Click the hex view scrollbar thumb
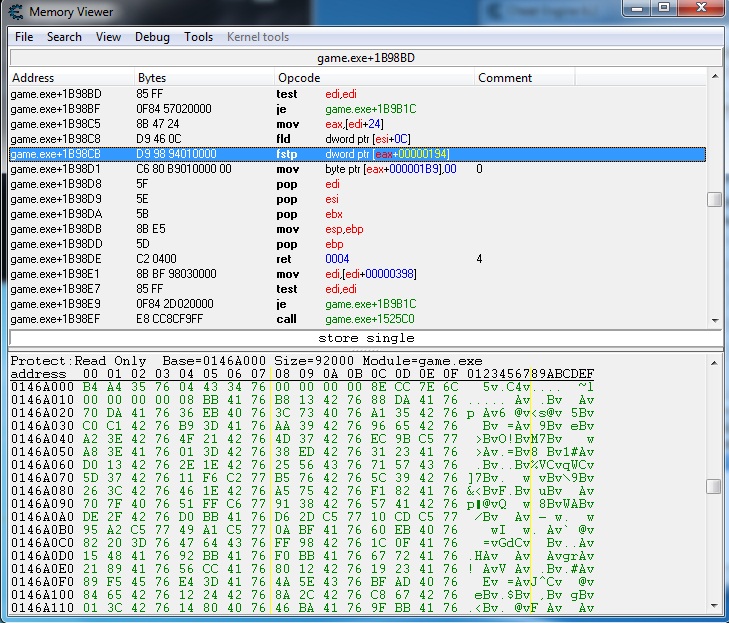 pos(714,487)
